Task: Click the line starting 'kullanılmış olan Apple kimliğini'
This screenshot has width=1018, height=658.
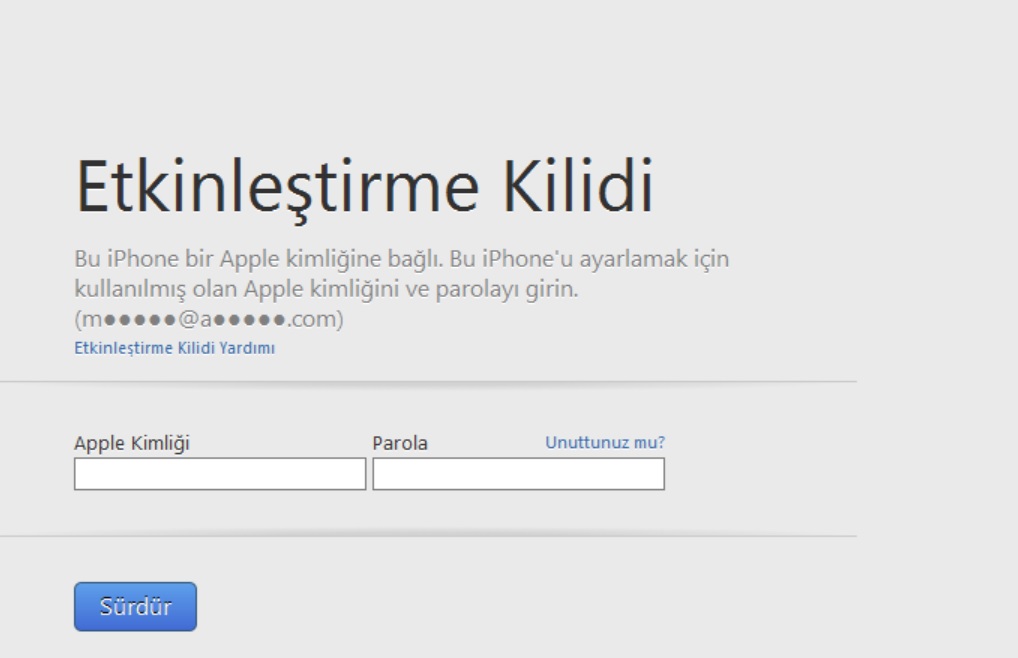Action: [327, 289]
